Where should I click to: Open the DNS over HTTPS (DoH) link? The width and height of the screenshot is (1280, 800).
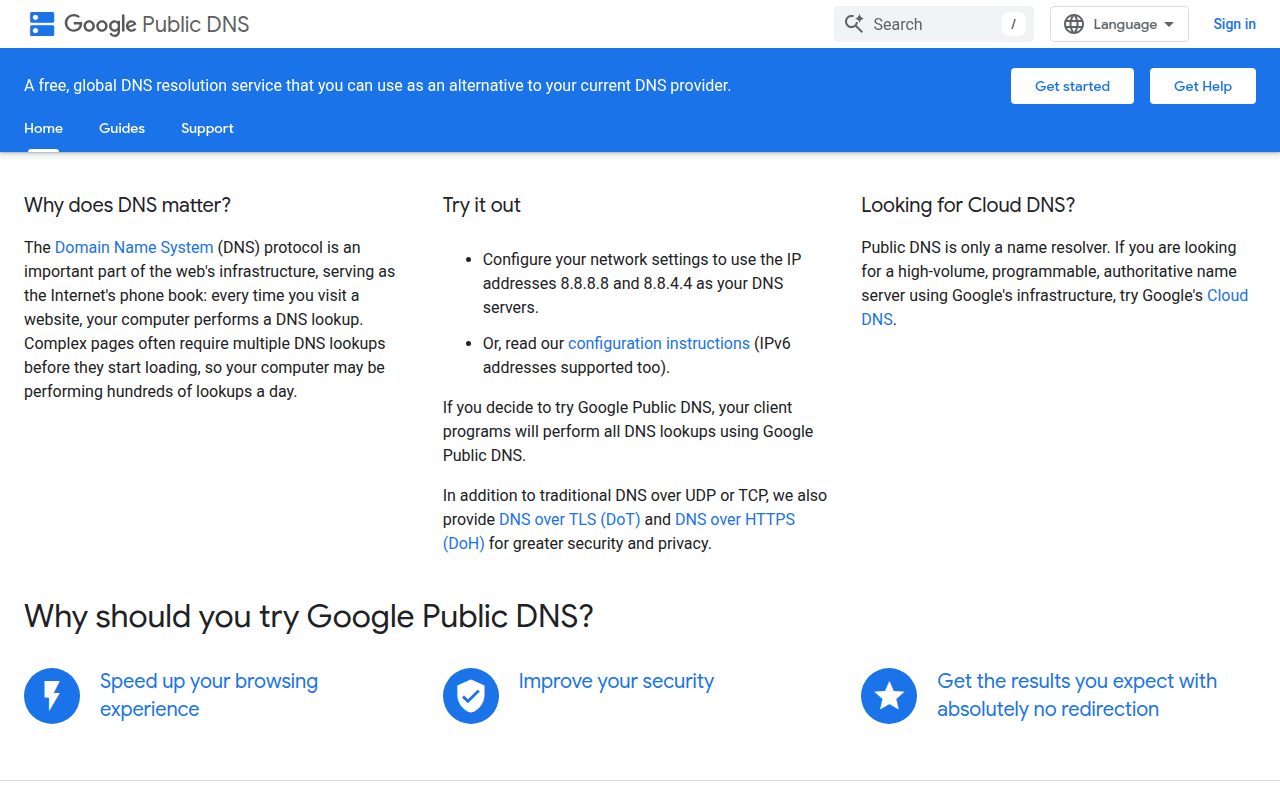click(x=735, y=519)
